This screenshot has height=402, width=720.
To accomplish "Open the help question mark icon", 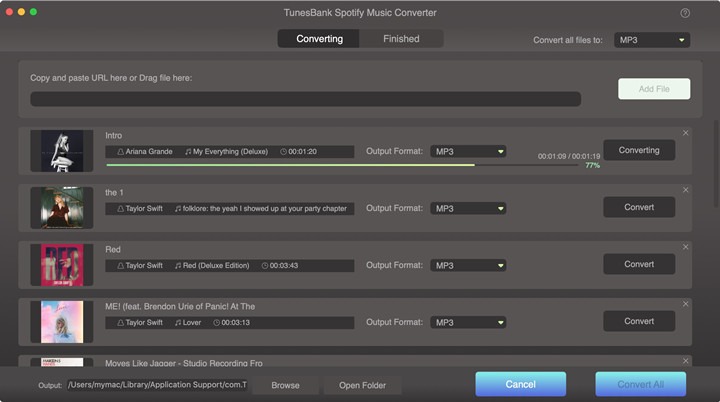I will (x=685, y=13).
